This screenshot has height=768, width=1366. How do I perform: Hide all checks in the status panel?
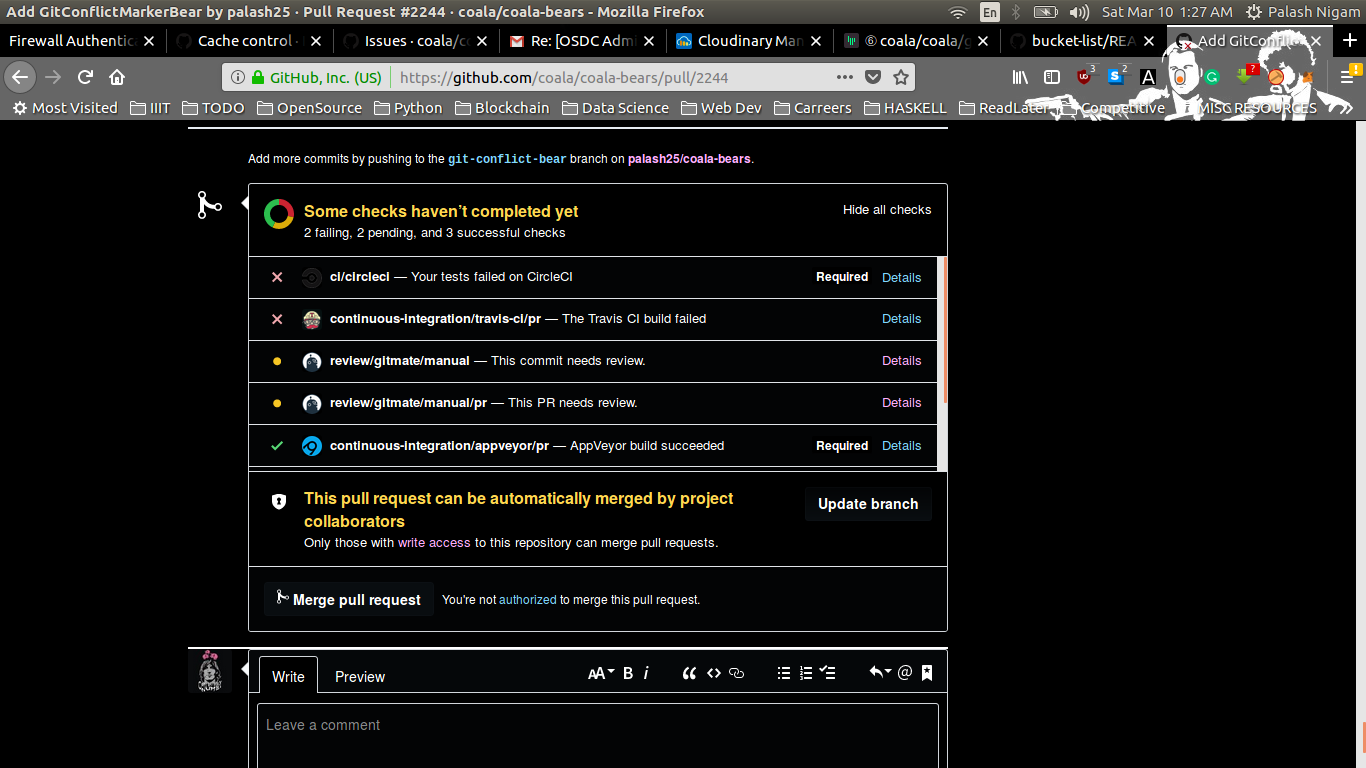click(x=886, y=210)
